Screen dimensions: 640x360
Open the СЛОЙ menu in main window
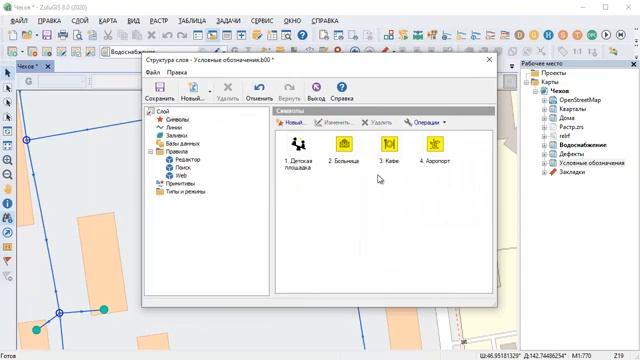click(80, 21)
